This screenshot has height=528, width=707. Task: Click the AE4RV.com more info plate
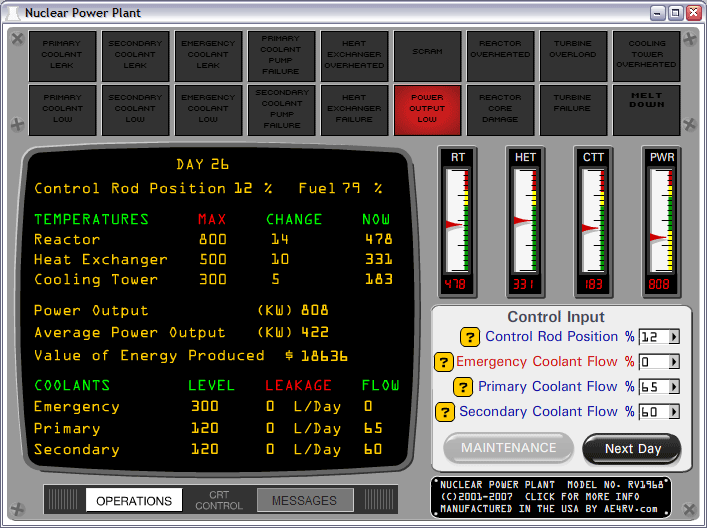[x=551, y=497]
